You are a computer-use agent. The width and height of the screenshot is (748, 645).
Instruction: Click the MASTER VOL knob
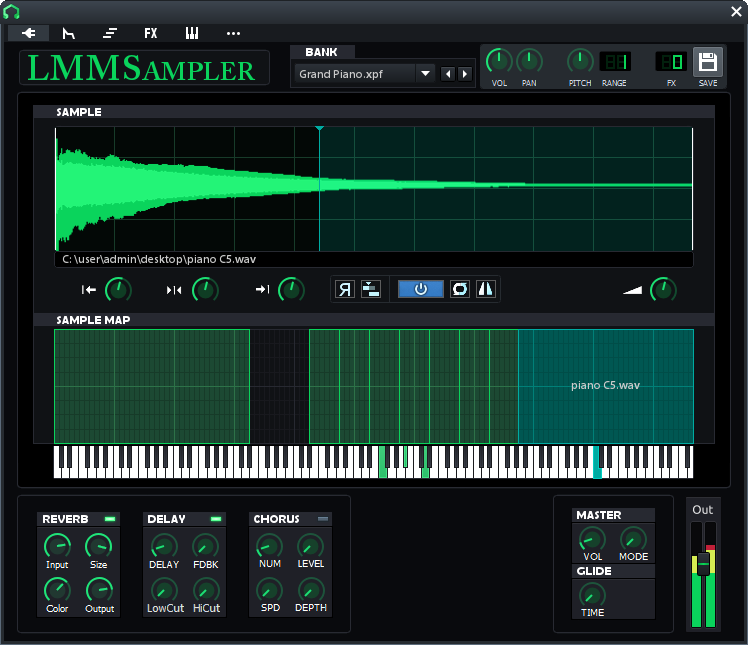tap(592, 539)
